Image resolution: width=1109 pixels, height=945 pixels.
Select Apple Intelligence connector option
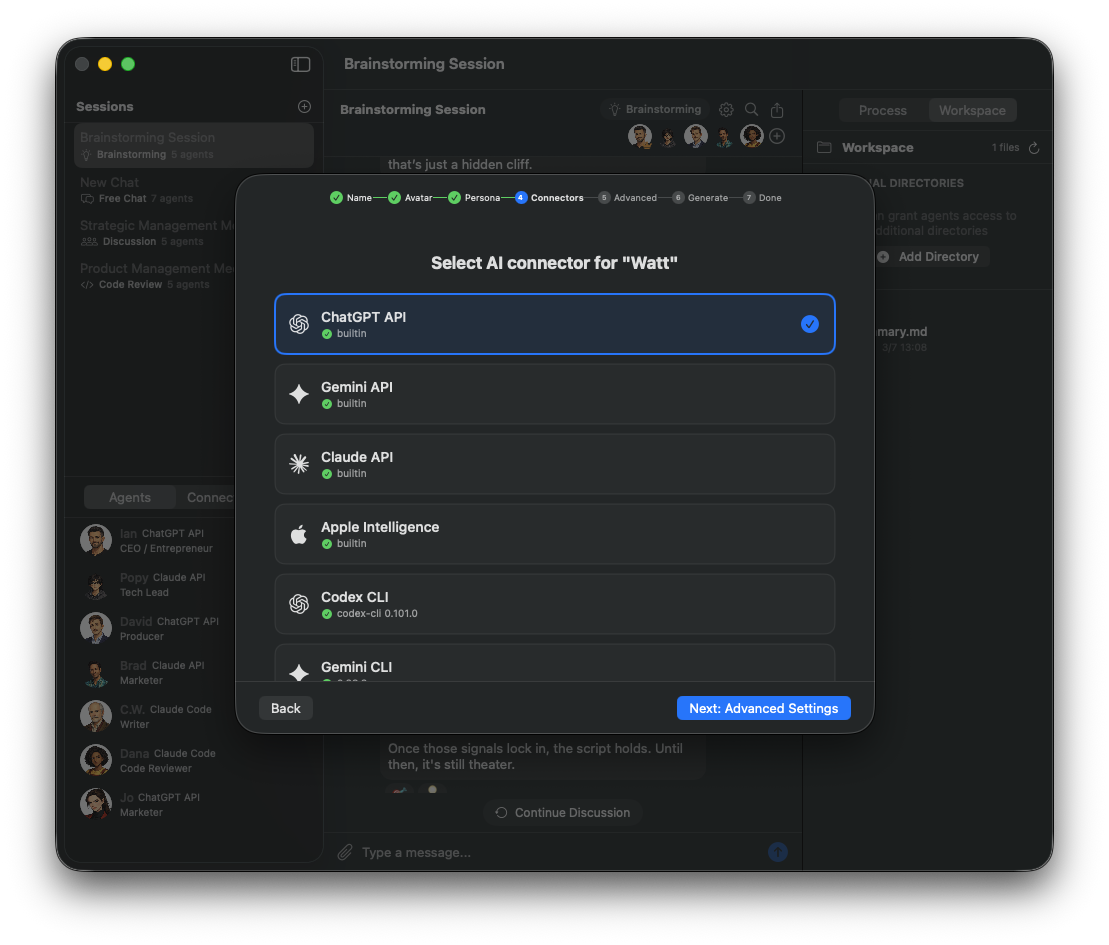(554, 534)
